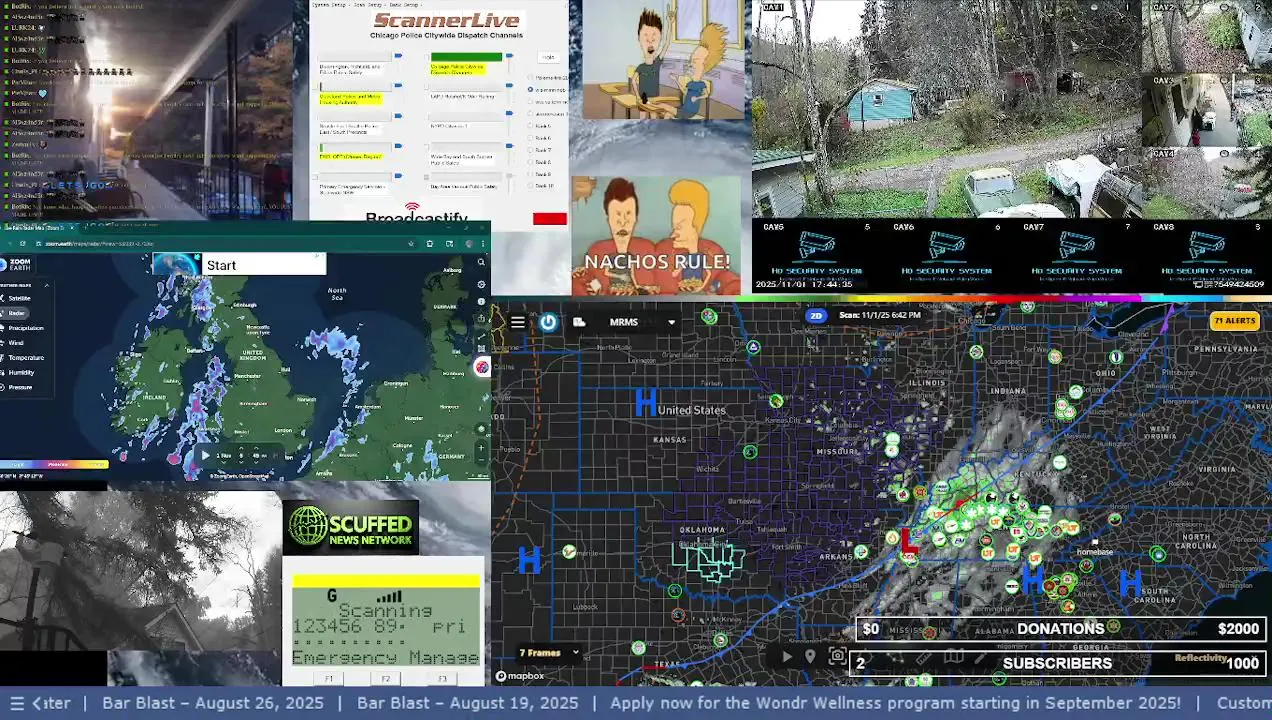Click the camera screenshot icon on the radar toolbar
The width and height of the screenshot is (1272, 720).
pos(838,657)
